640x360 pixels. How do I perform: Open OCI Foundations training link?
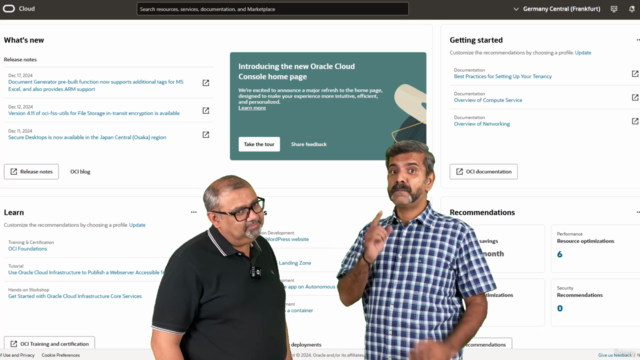pos(27,249)
